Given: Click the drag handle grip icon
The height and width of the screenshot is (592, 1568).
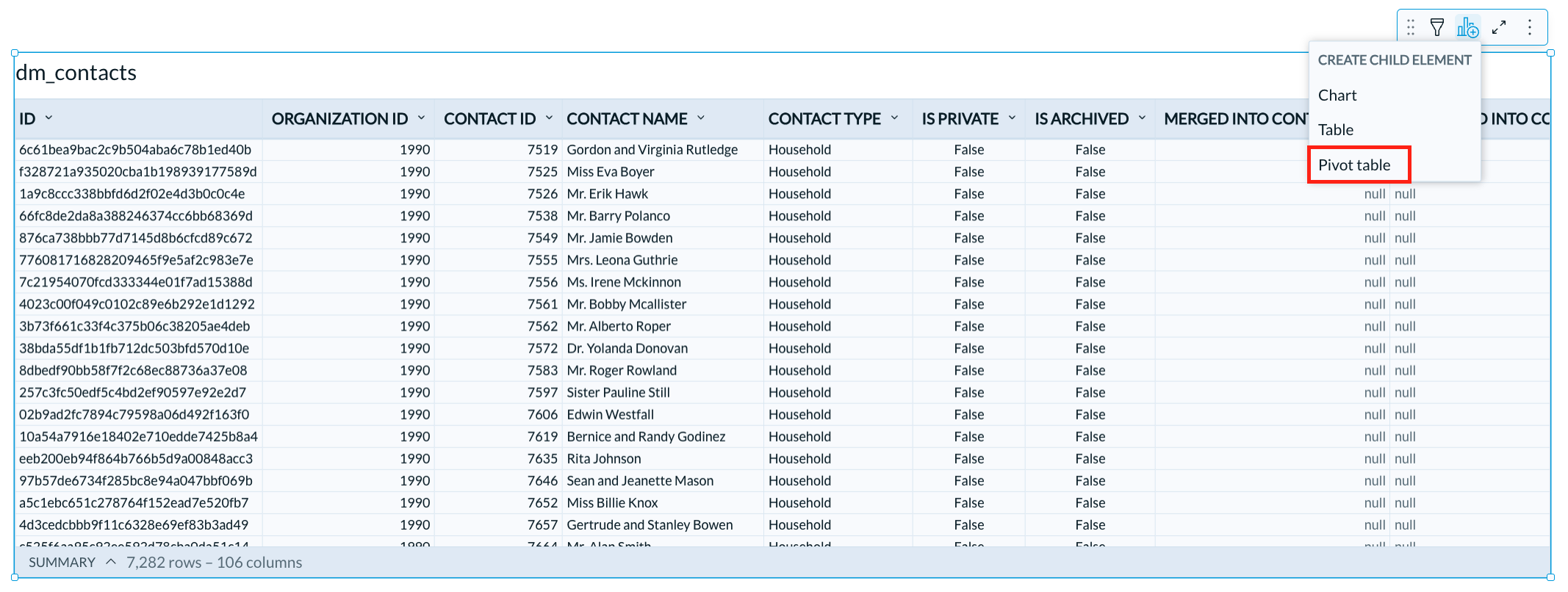Looking at the screenshot, I should [1410, 28].
